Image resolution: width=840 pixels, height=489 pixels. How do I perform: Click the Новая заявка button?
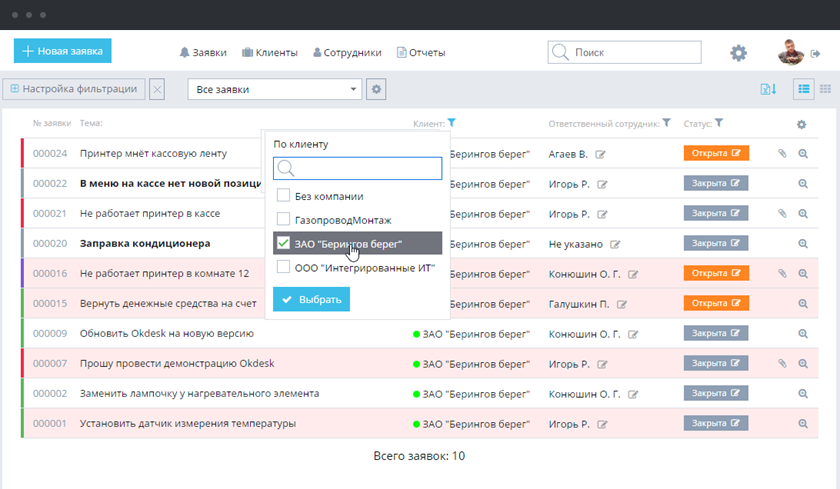pos(62,51)
